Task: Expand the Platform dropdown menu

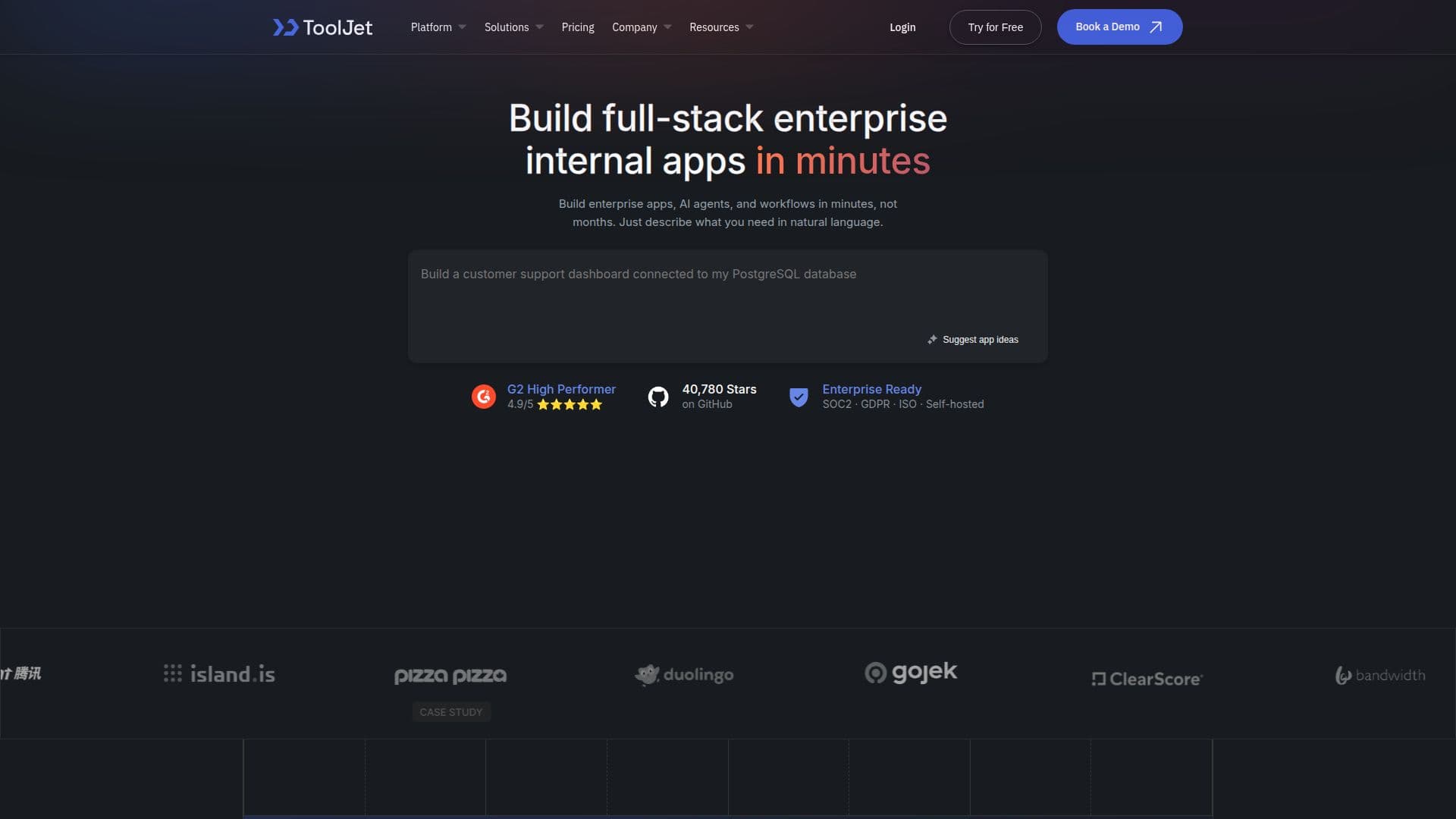Action: tap(438, 27)
